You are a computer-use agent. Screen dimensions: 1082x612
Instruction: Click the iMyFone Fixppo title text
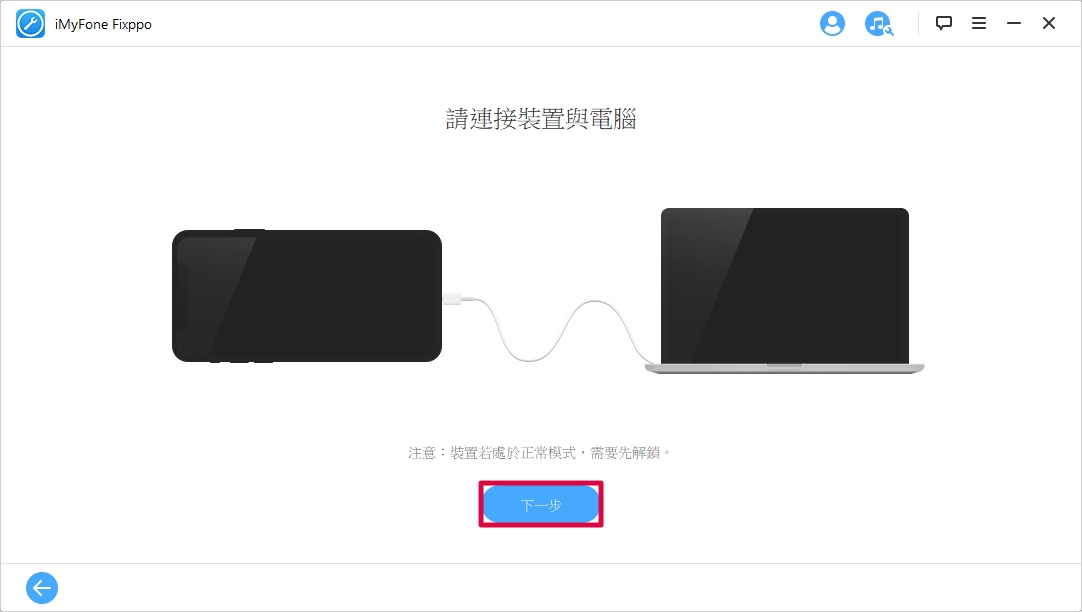pos(104,24)
